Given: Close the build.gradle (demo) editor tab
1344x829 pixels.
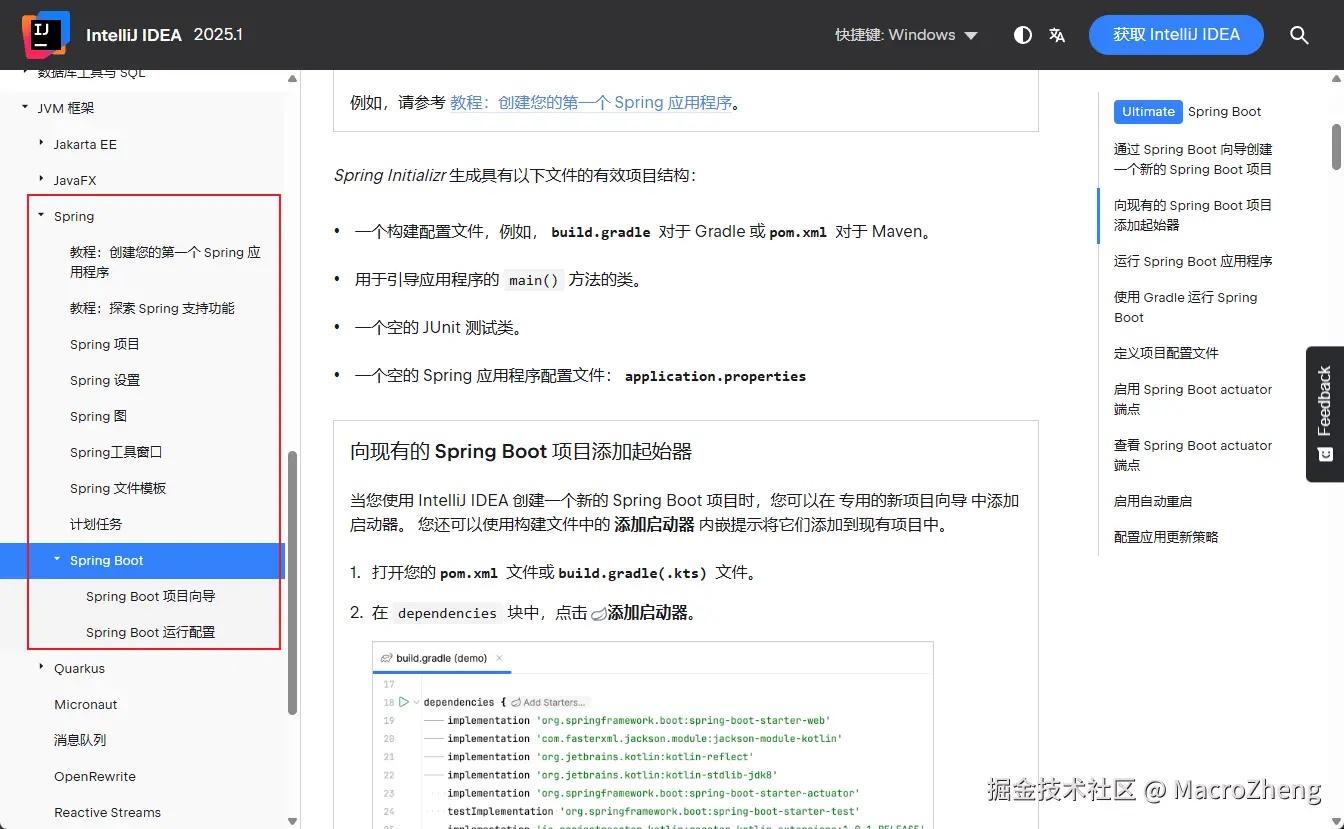Looking at the screenshot, I should (x=499, y=658).
